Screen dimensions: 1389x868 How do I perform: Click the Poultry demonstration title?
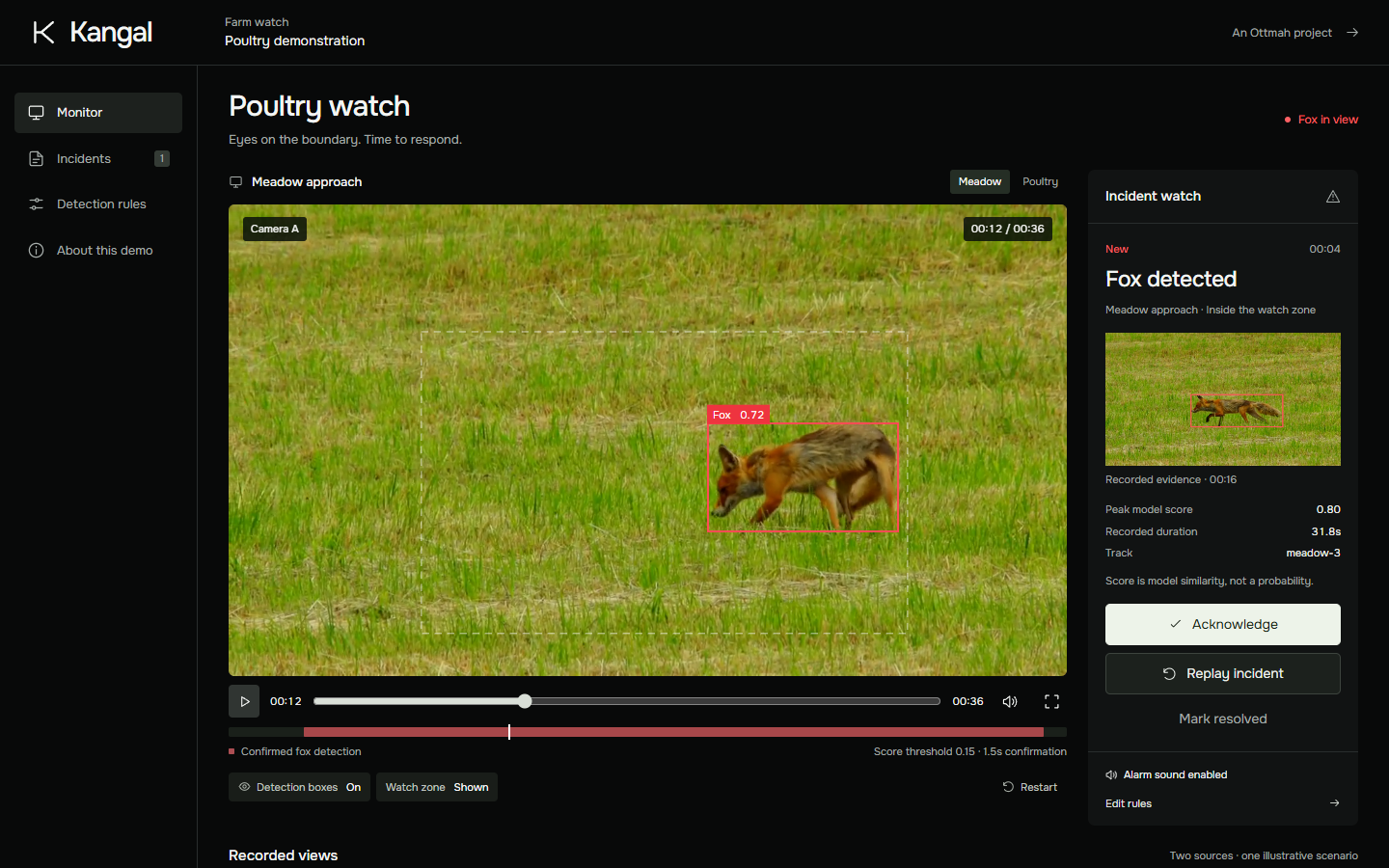click(295, 41)
